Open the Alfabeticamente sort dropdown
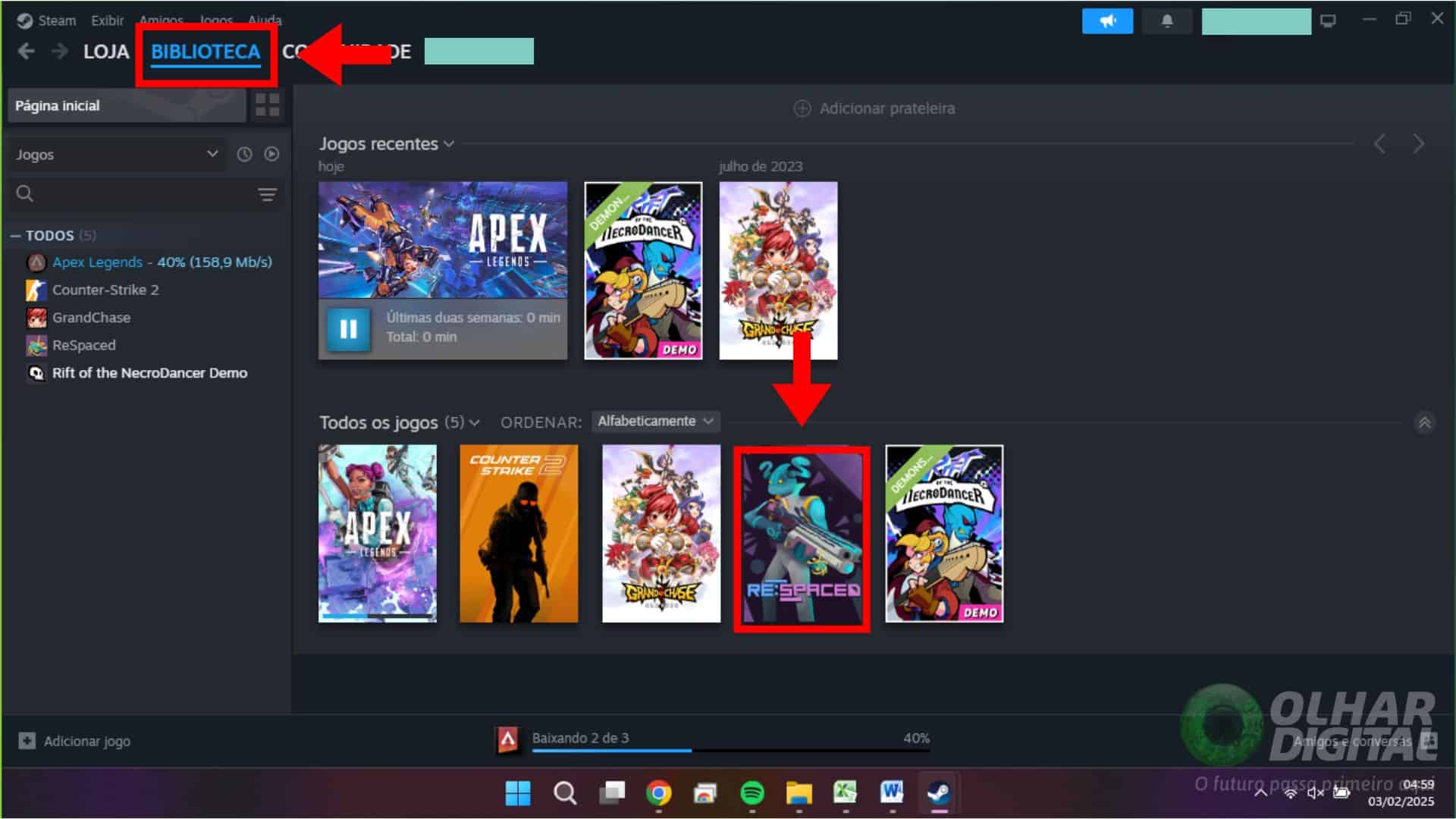 [x=655, y=422]
